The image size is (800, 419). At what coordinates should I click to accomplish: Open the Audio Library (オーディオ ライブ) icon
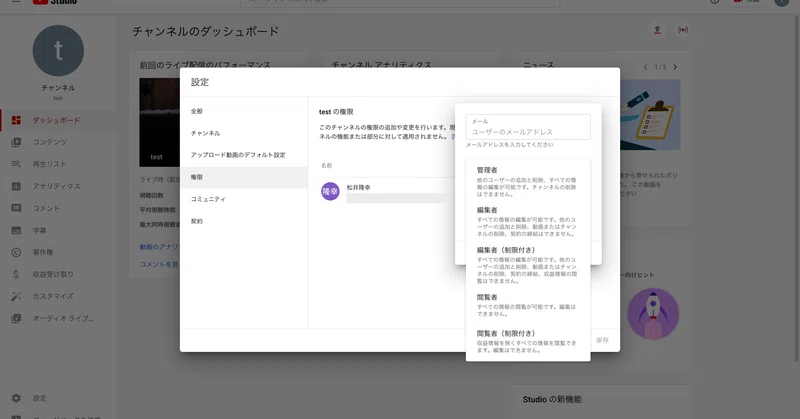[x=16, y=318]
